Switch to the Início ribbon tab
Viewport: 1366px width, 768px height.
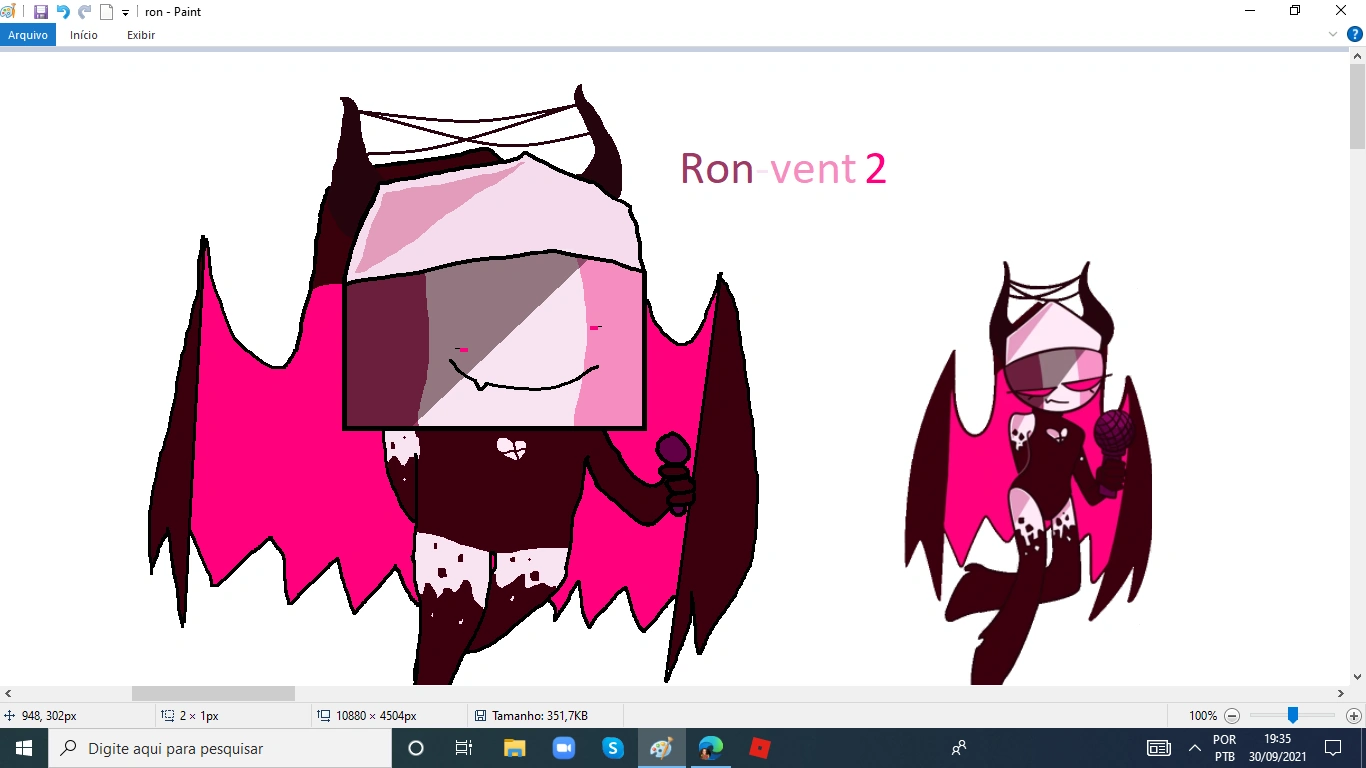pos(83,34)
